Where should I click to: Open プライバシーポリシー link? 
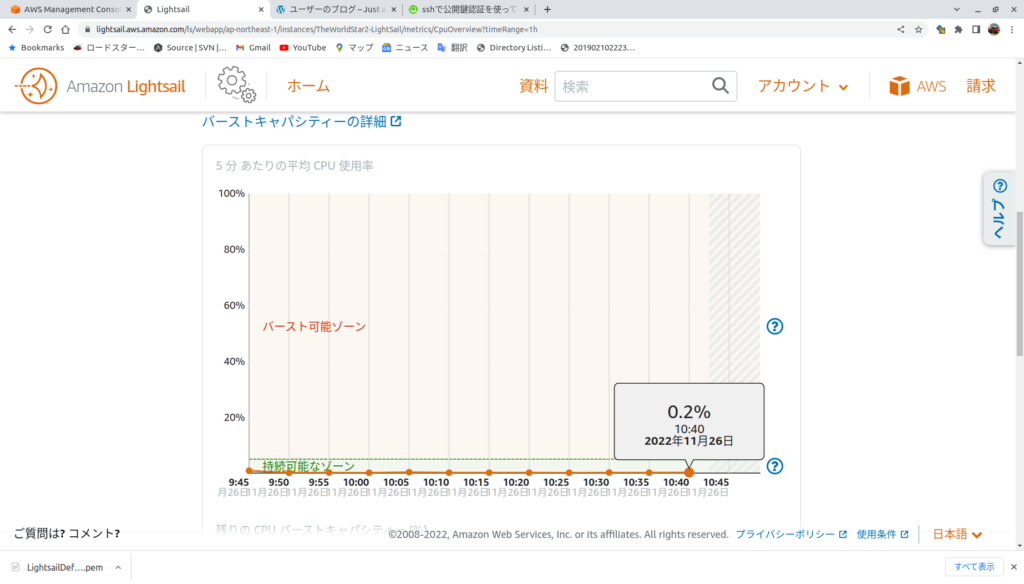[x=791, y=534]
